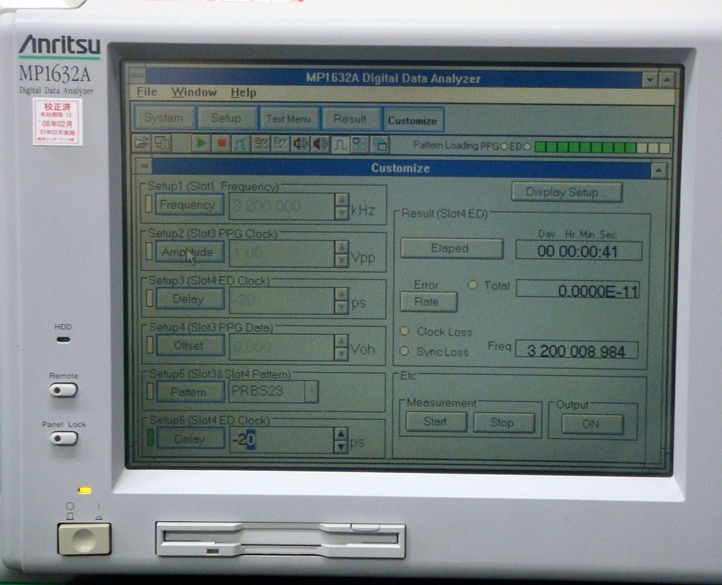Click the measurement Start button
Image resolution: width=722 pixels, height=585 pixels.
[436, 422]
